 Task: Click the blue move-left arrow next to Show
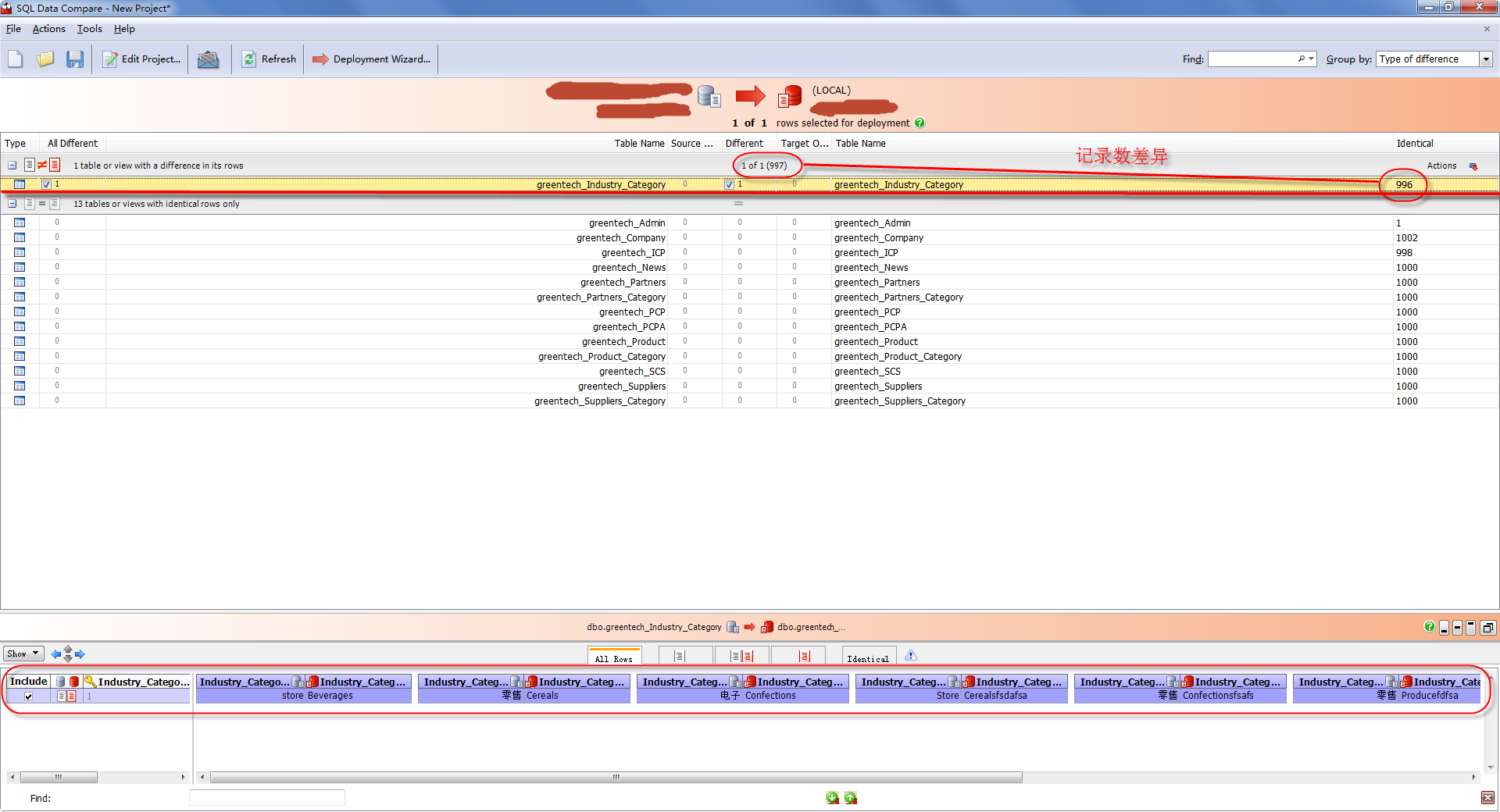[55, 654]
